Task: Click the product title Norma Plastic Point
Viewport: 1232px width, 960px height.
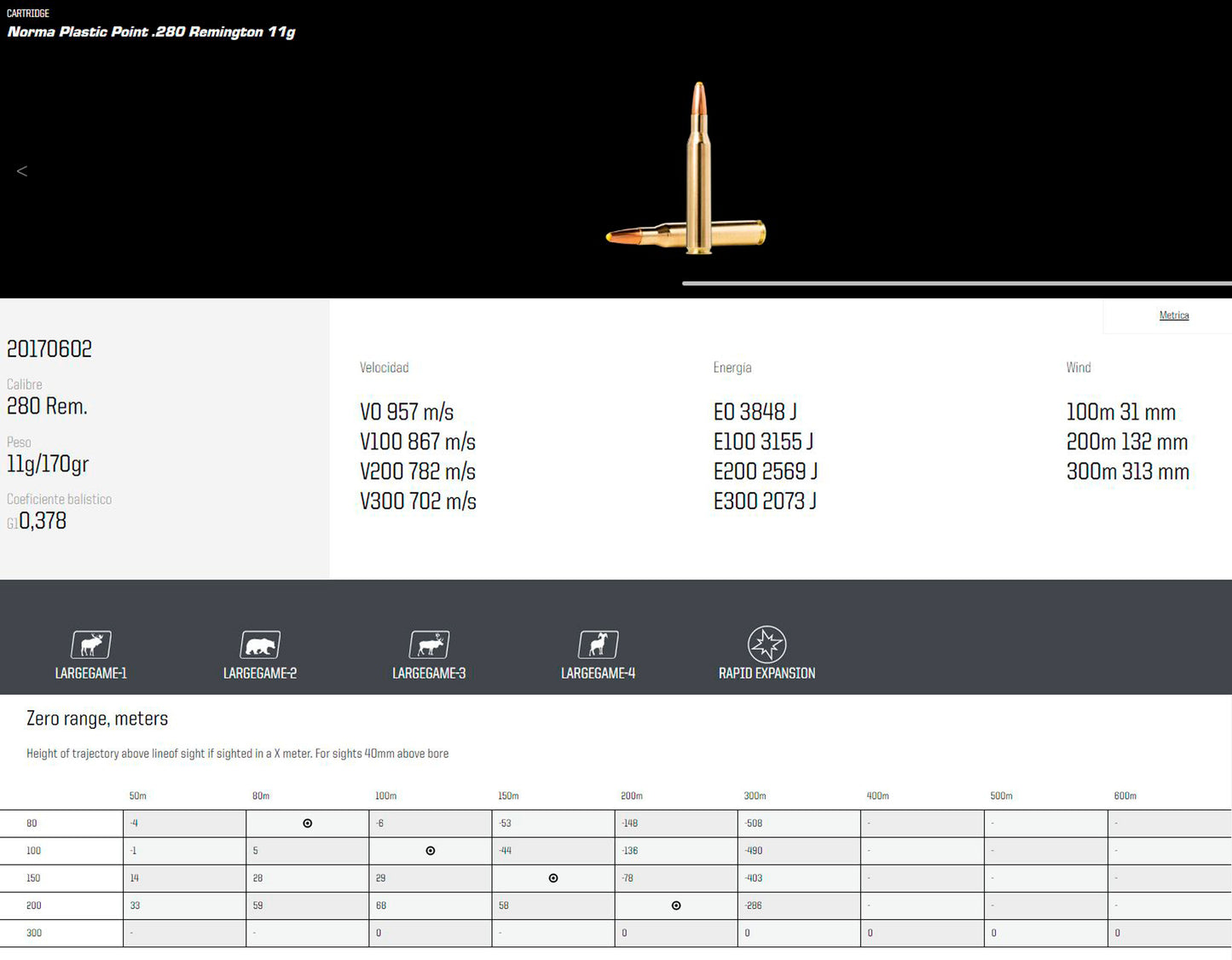Action: [x=151, y=32]
